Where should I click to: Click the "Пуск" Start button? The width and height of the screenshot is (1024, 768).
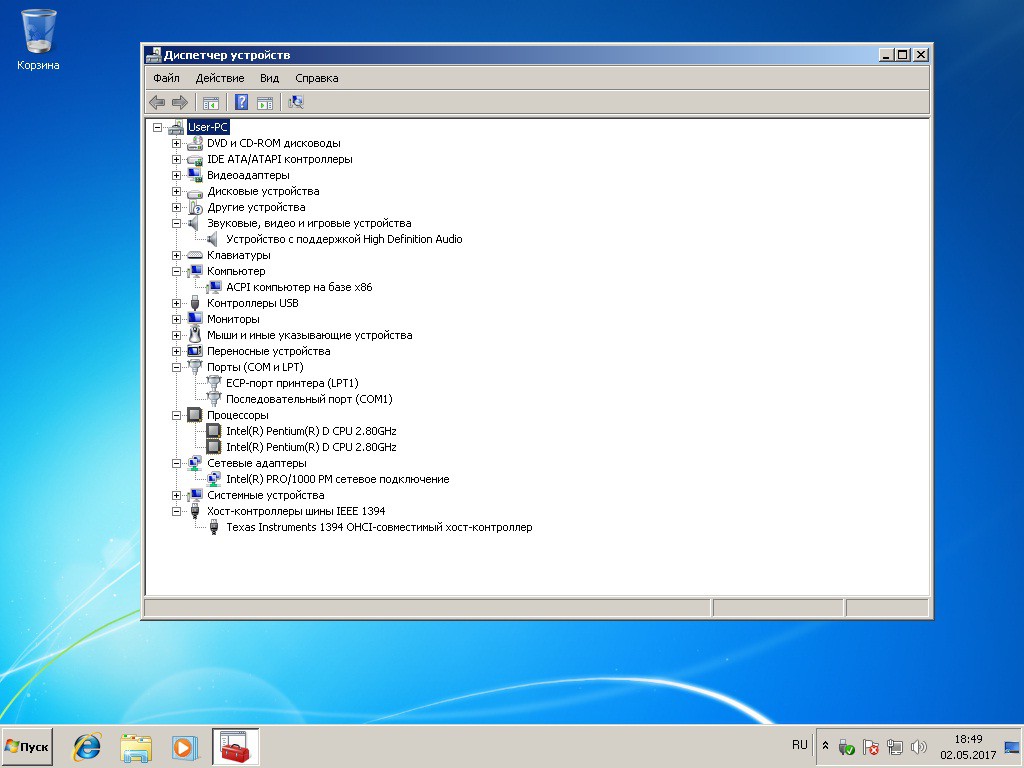point(27,746)
